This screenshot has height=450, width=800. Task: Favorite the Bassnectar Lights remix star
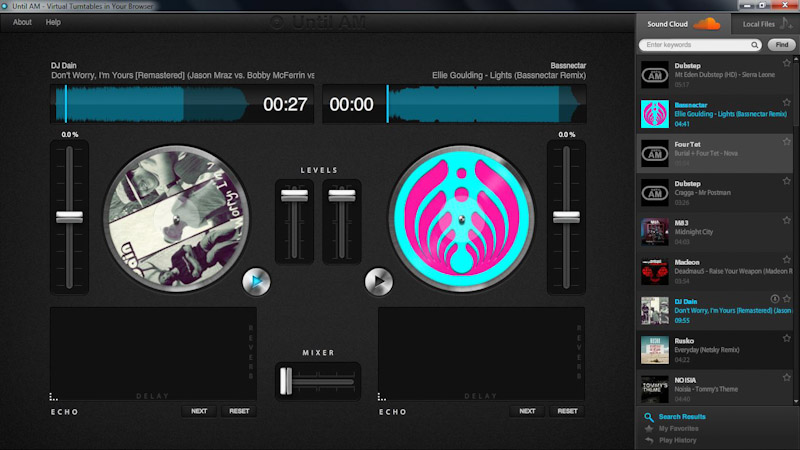coord(786,103)
